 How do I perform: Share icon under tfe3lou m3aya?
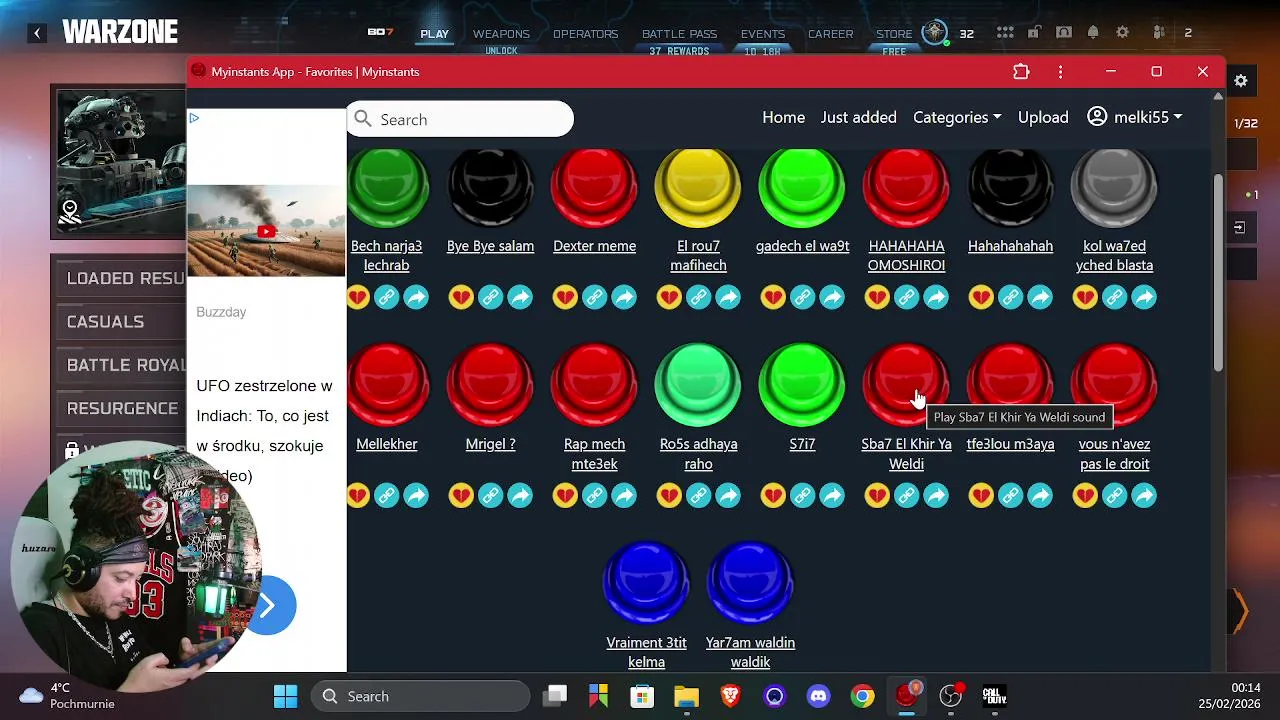(1040, 495)
